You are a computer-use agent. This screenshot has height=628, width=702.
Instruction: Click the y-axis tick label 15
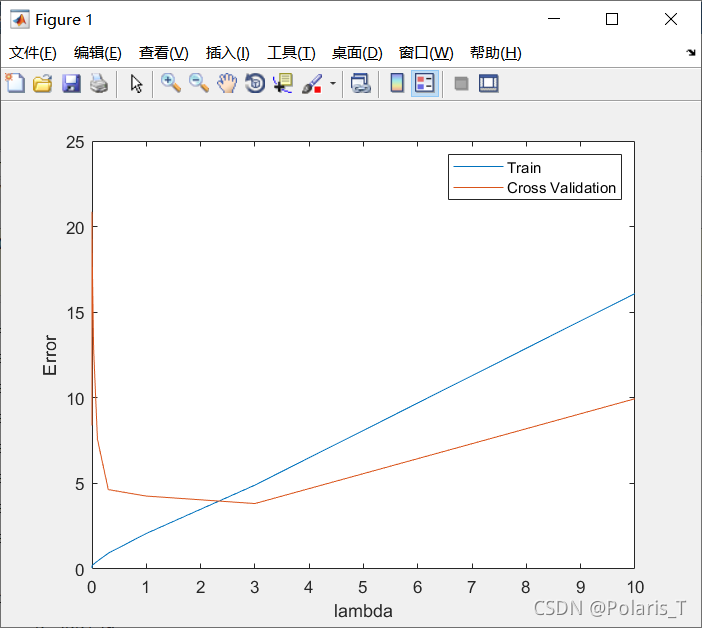[x=75, y=313]
